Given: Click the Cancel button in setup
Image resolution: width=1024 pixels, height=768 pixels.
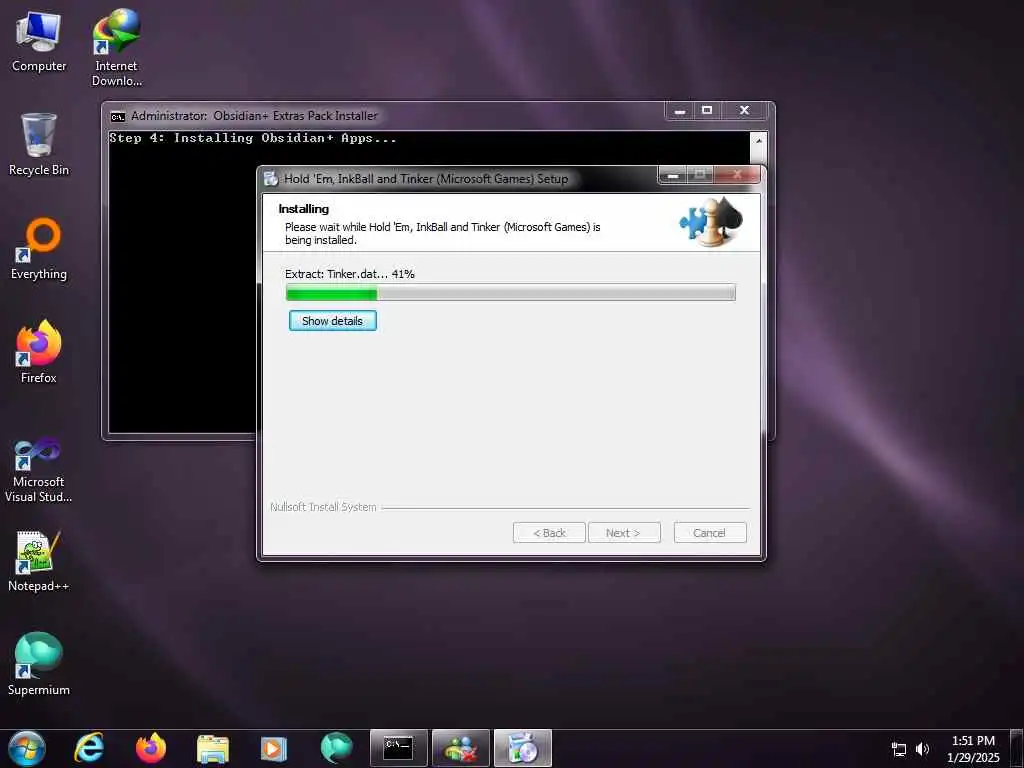Looking at the screenshot, I should click(x=710, y=533).
